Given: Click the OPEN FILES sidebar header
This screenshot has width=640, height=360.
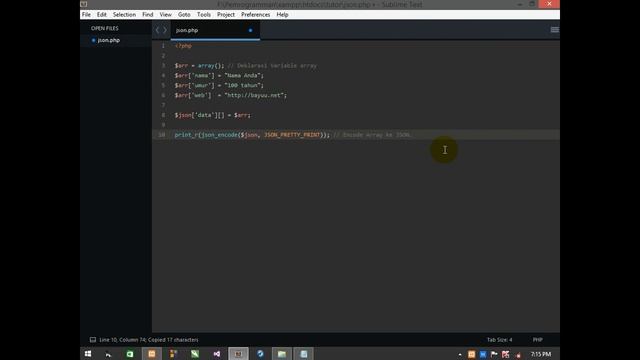Looking at the screenshot, I should [104, 28].
